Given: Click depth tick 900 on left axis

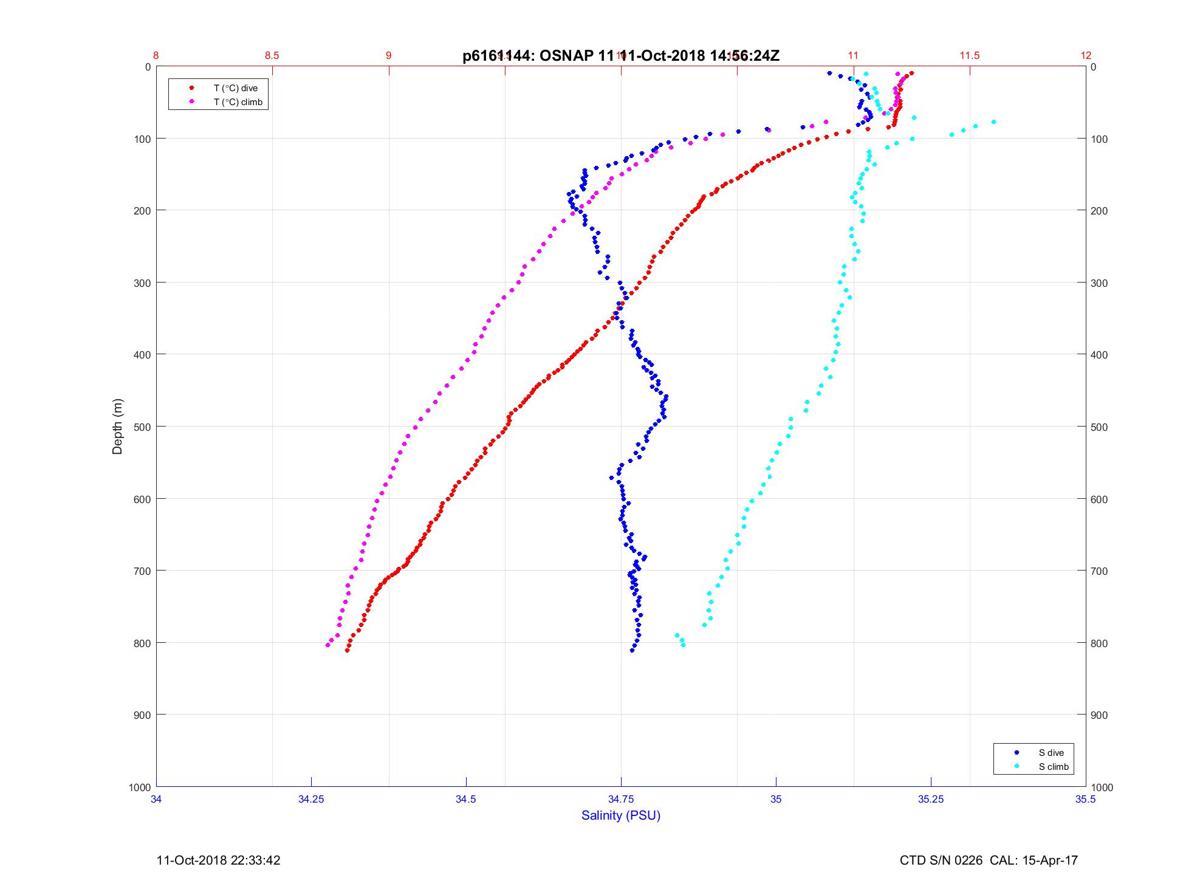Looking at the screenshot, I should click(142, 715).
